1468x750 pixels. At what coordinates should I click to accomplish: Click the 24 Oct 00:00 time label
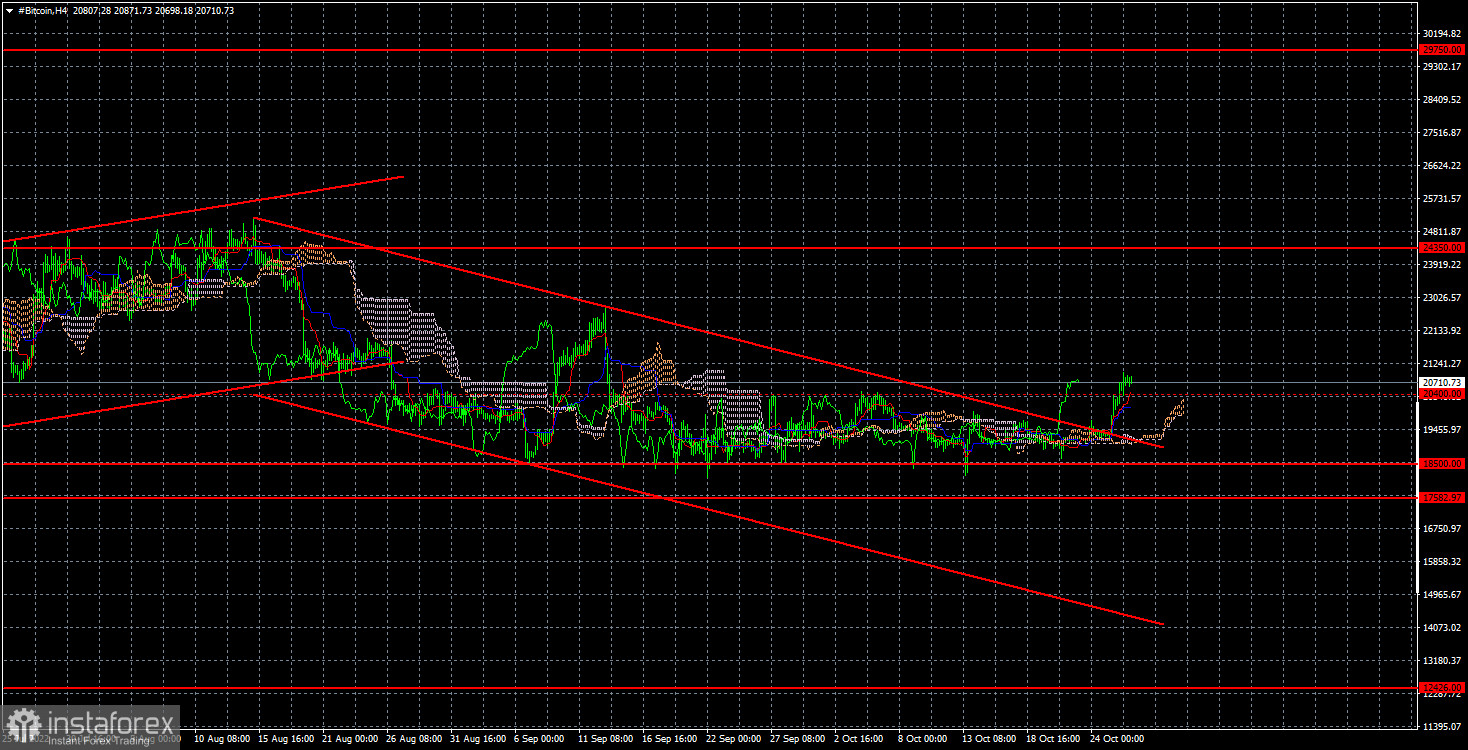point(1118,739)
